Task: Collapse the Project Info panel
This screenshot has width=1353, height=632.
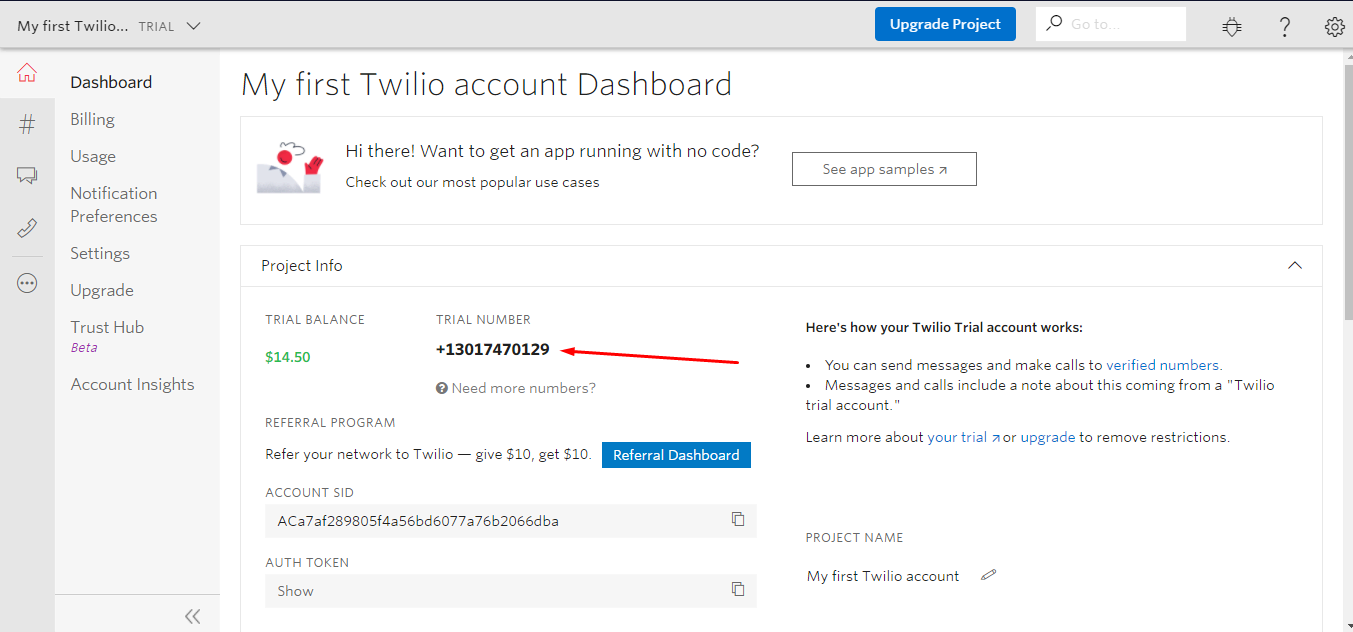Action: click(x=1295, y=265)
